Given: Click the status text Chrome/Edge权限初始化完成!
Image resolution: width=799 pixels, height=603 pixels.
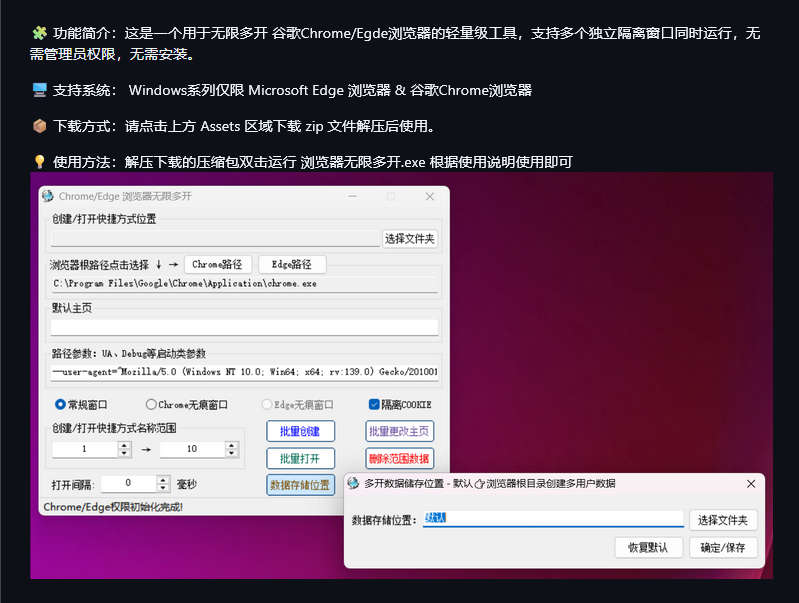Looking at the screenshot, I should 113,507.
